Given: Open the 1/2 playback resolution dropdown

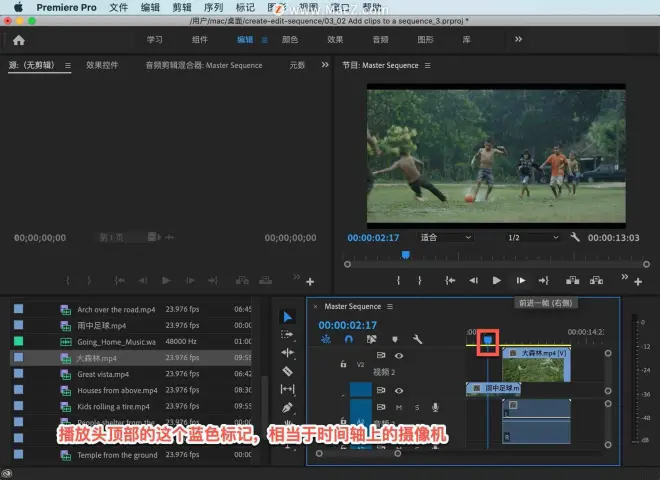Looking at the screenshot, I should [x=533, y=237].
